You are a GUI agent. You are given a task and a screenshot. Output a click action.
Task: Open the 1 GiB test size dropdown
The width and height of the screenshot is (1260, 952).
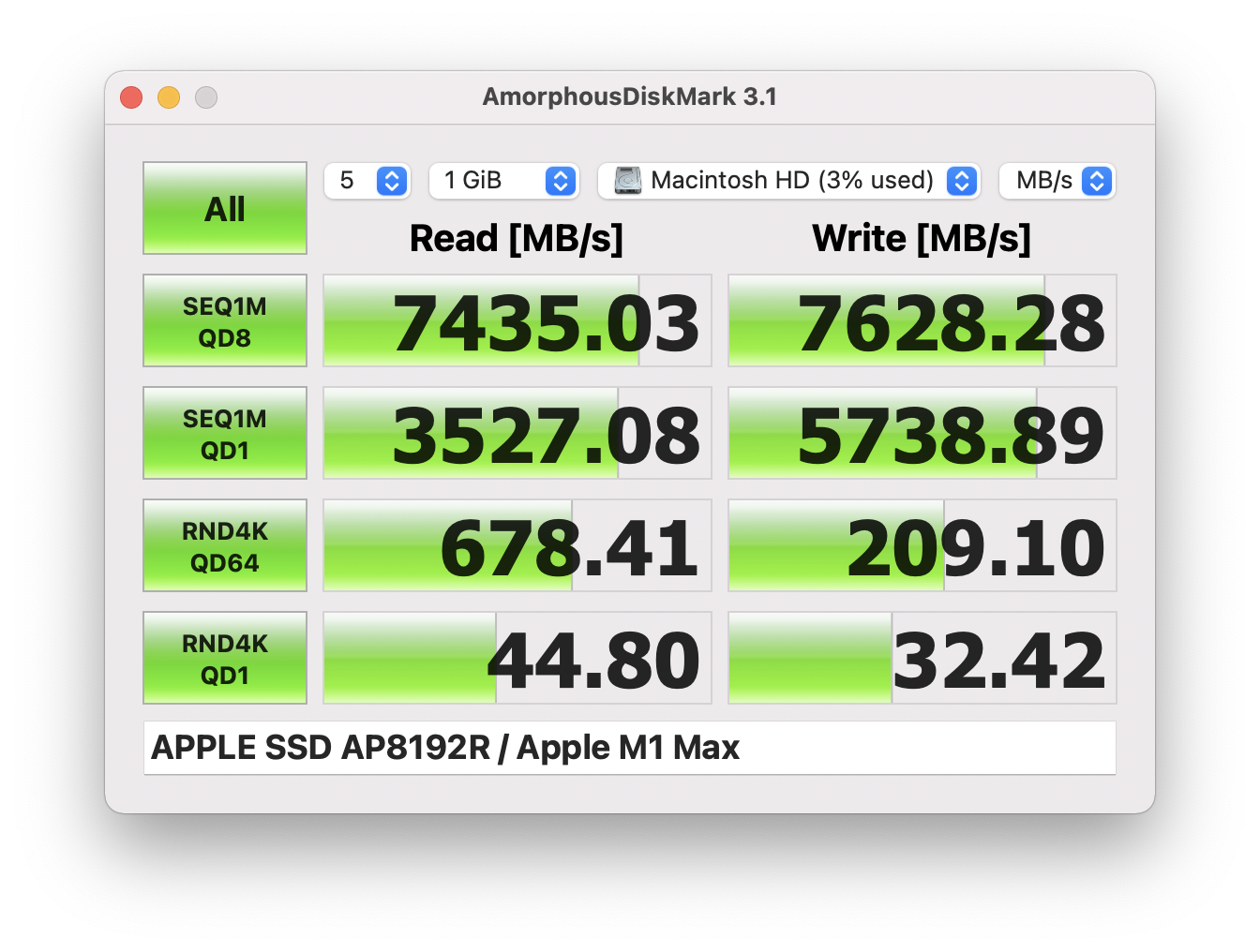pos(504,181)
